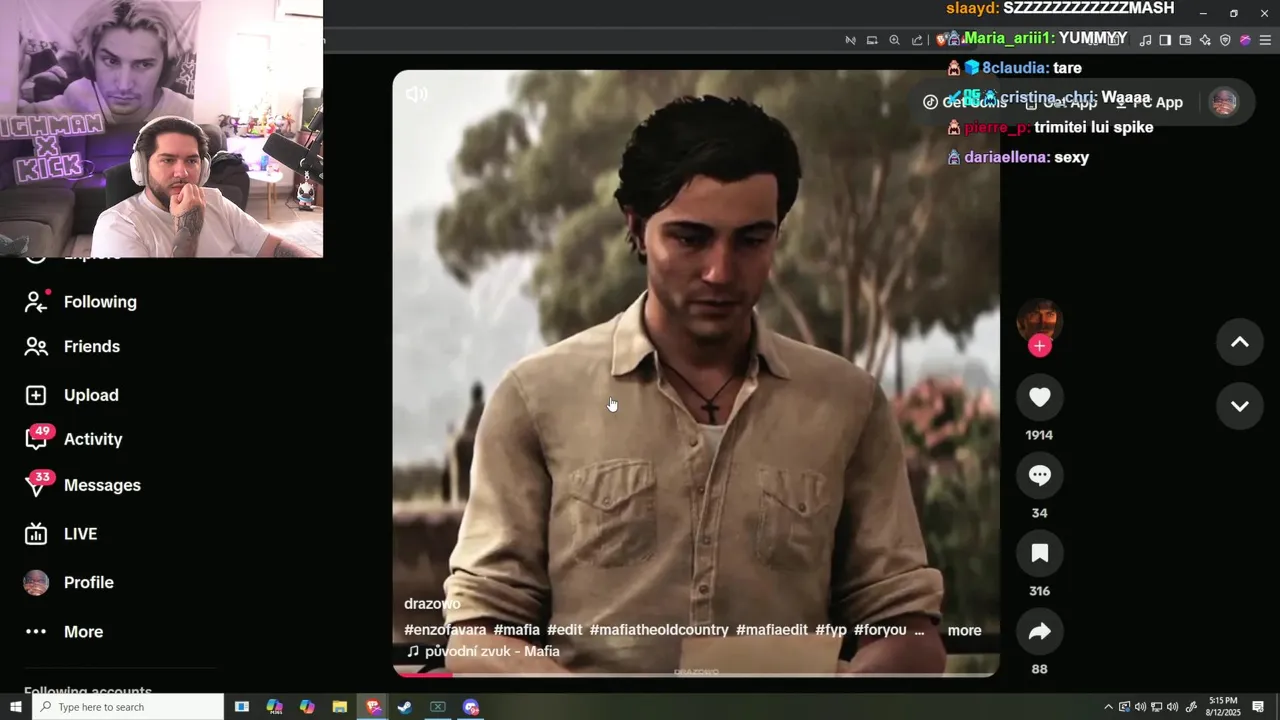Open the LIVE section in the sidebar
Image resolution: width=1280 pixels, height=720 pixels.
pos(61,534)
